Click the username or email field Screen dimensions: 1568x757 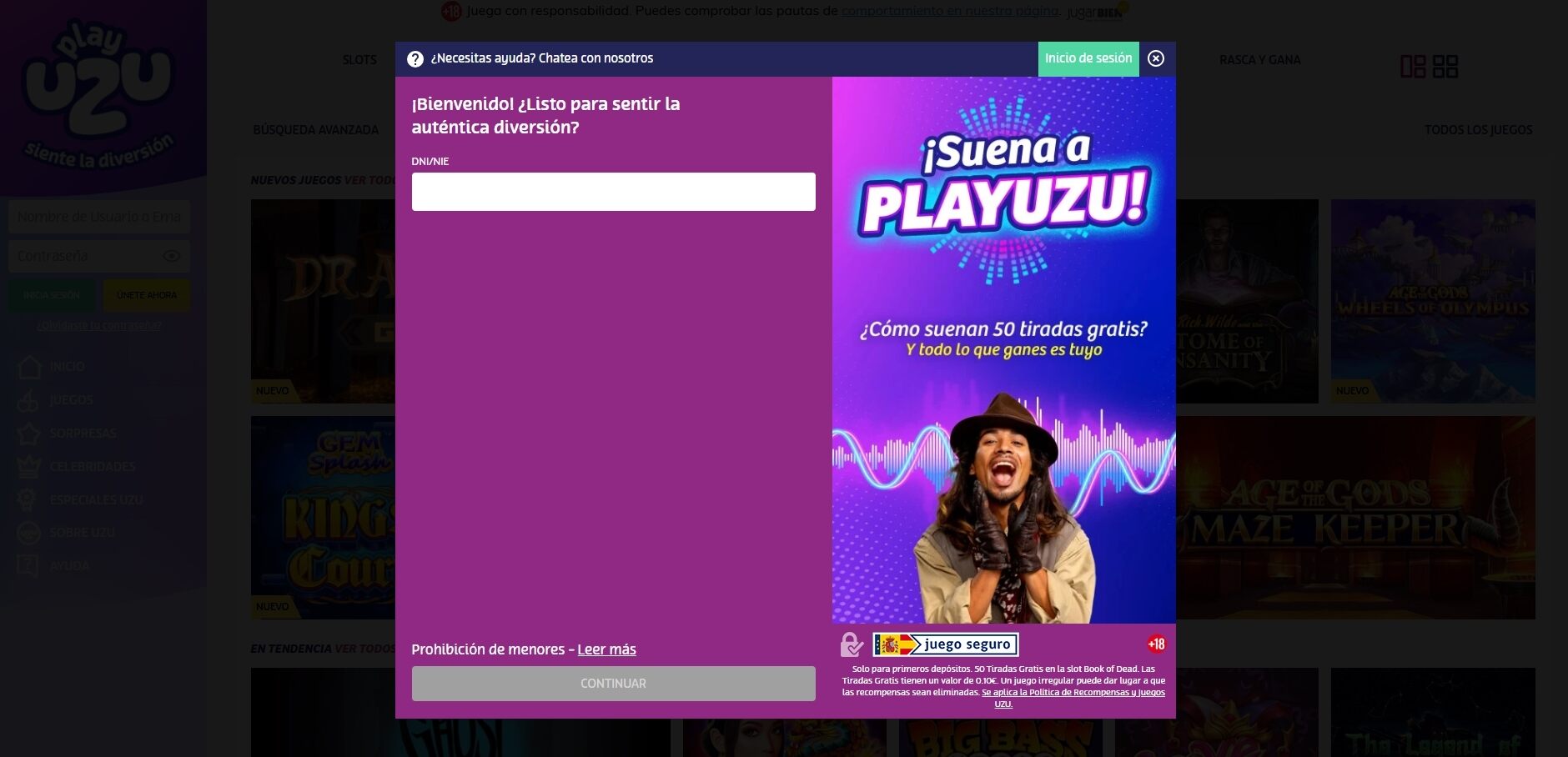[99, 217]
